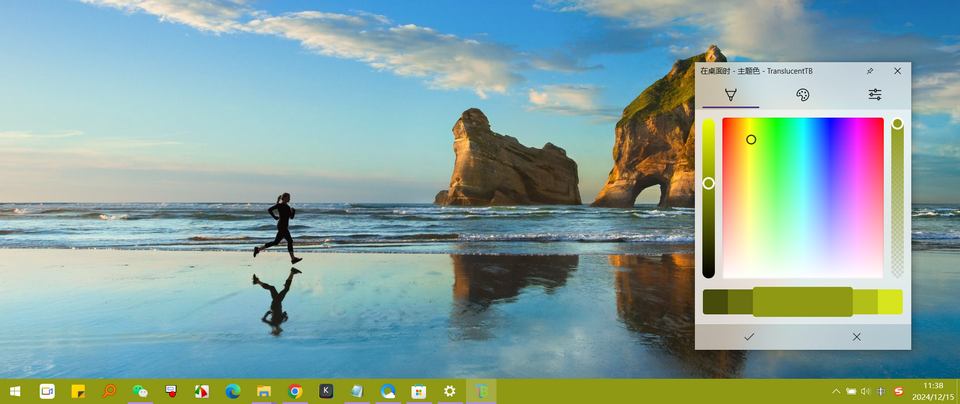Open the notepad app on taskbar
This screenshot has width=960, height=404.
357,391
